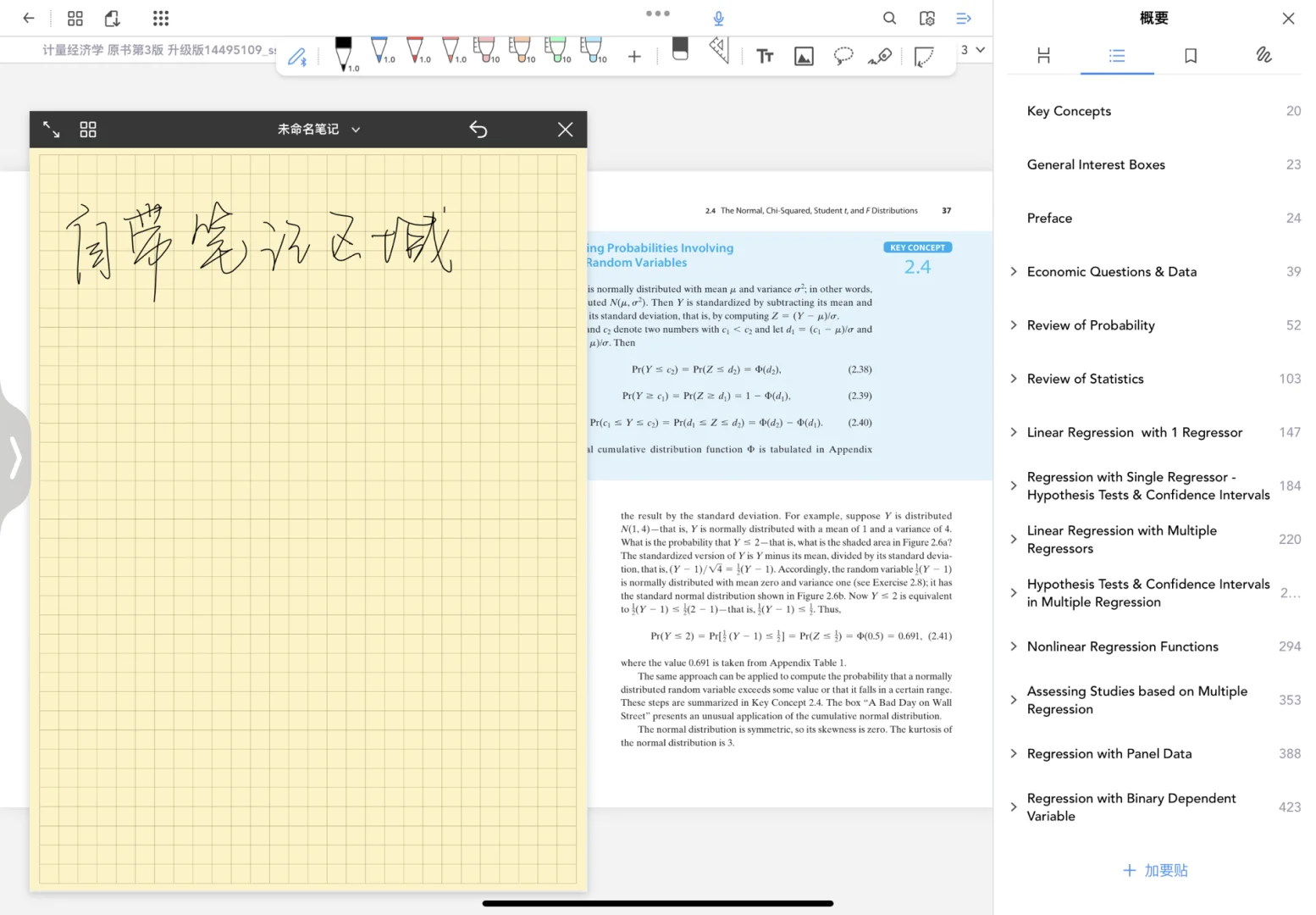1316x915 pixels.
Task: Open Regression with Binary Dependent Variable
Action: (1131, 807)
